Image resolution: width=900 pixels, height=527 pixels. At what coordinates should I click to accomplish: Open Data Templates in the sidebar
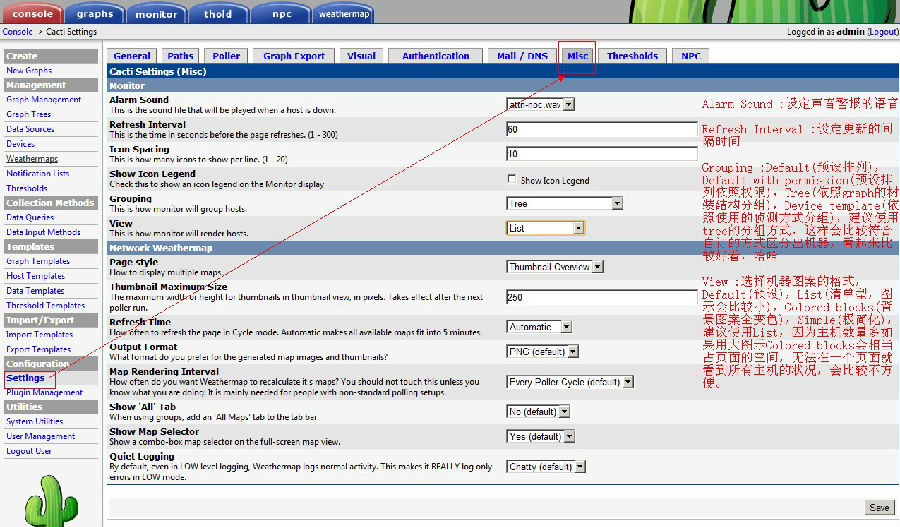pyautogui.click(x=35, y=291)
